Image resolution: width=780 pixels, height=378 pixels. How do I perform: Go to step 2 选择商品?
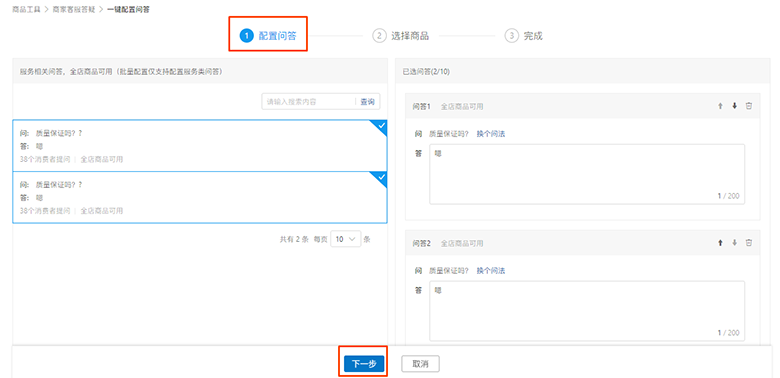click(400, 36)
